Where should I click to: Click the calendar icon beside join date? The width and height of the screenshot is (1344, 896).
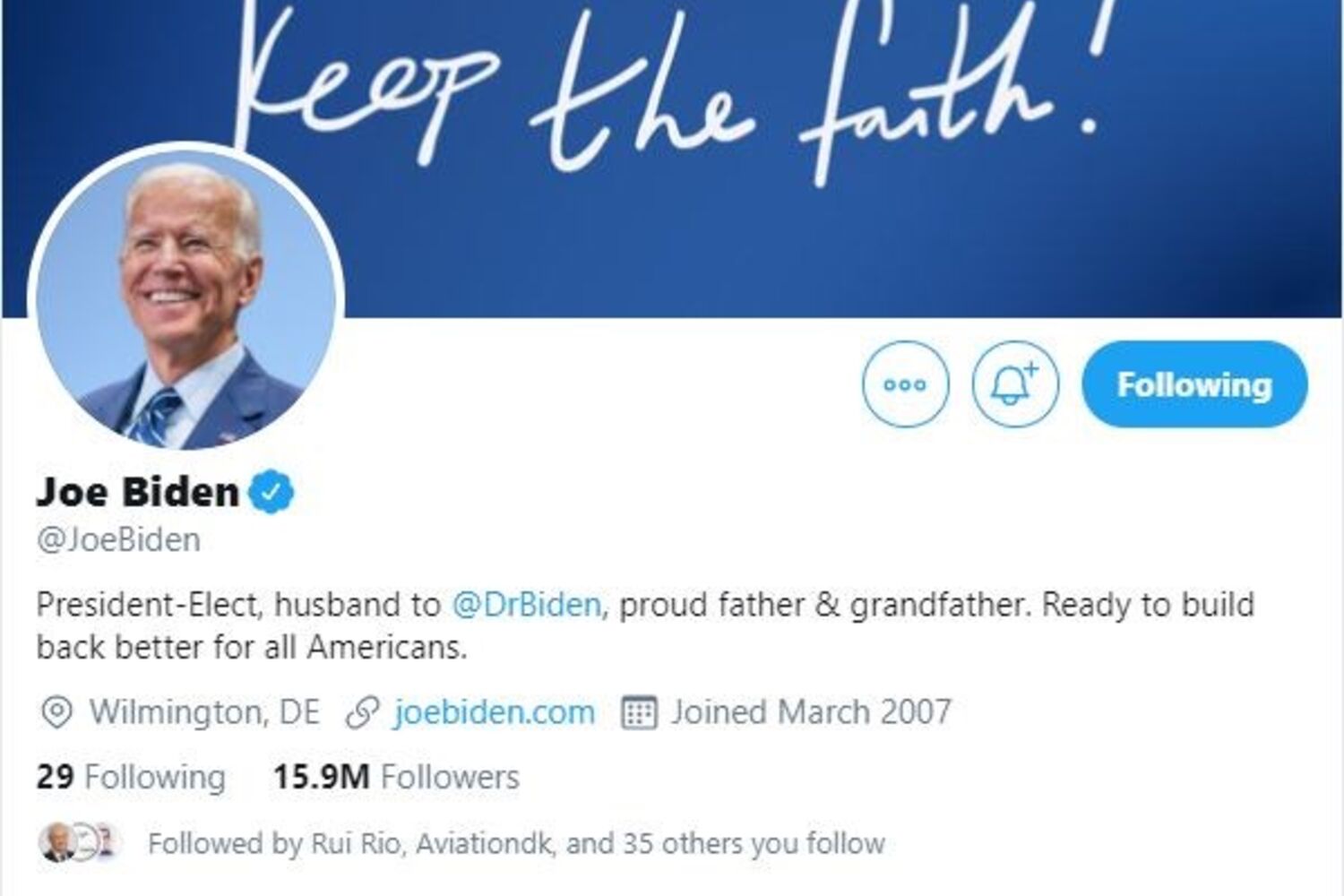(x=639, y=713)
